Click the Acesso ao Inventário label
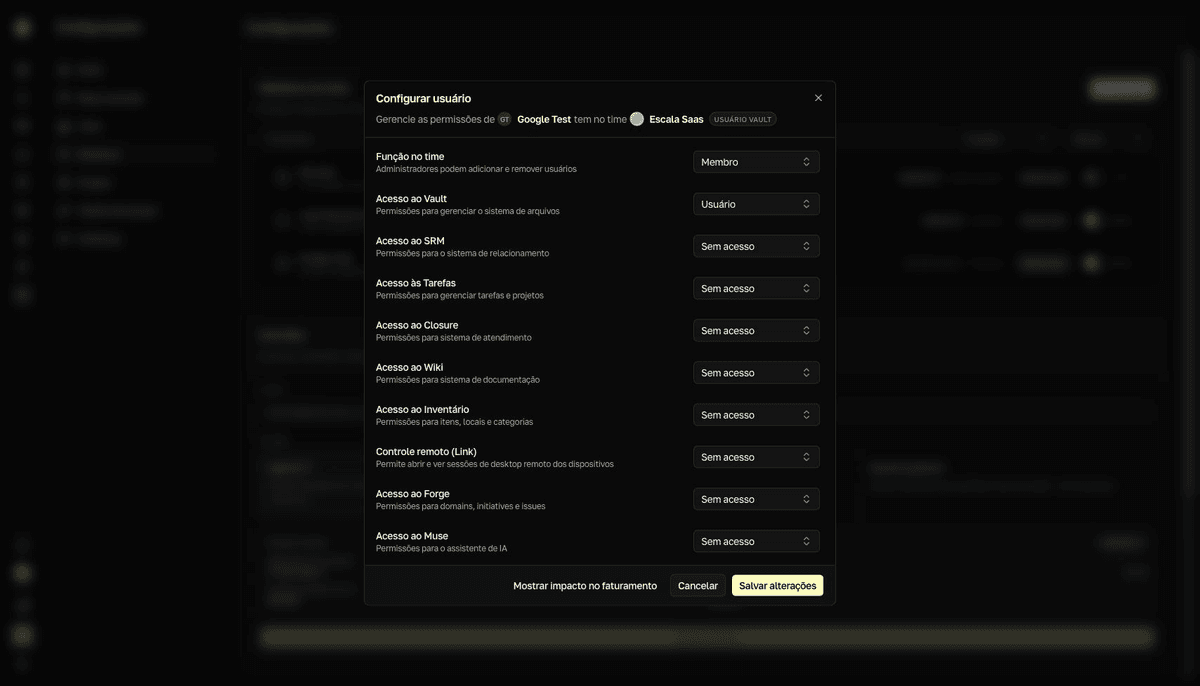This screenshot has width=1200, height=686. [x=422, y=409]
